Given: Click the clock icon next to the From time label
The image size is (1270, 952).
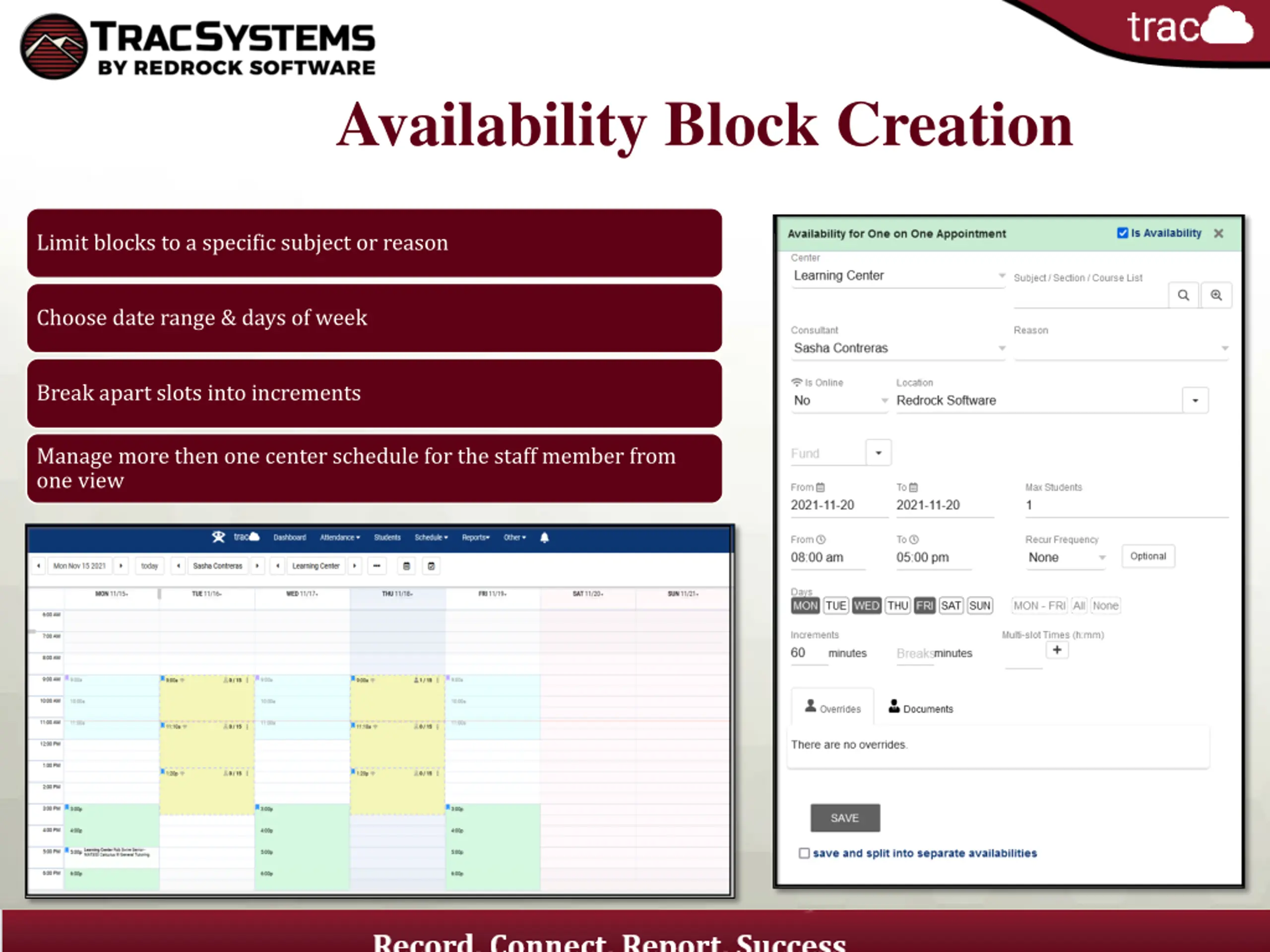Looking at the screenshot, I should pos(821,539).
